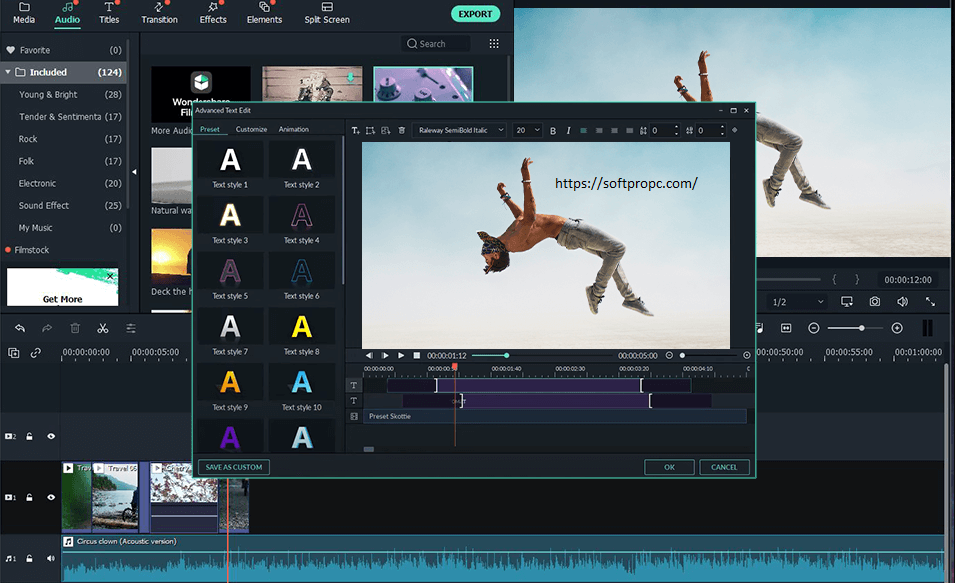Hide video track 1 using its eye icon
Viewport: 955px width, 583px height.
tap(51, 497)
